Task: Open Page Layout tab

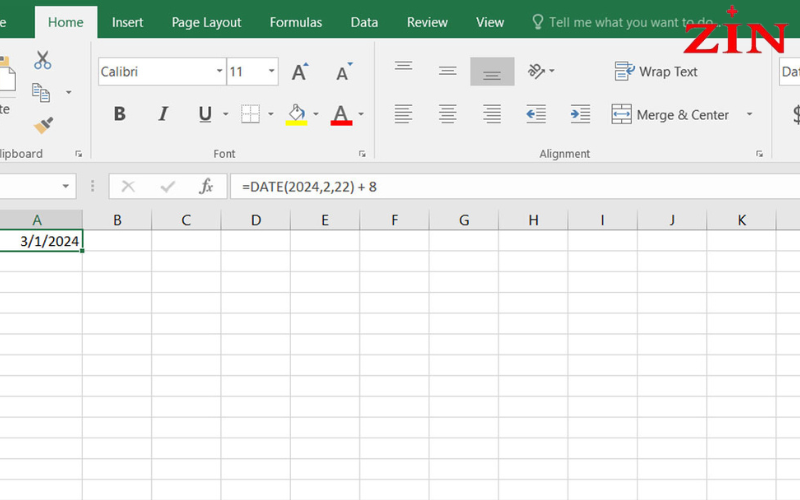Action: pyautogui.click(x=206, y=22)
